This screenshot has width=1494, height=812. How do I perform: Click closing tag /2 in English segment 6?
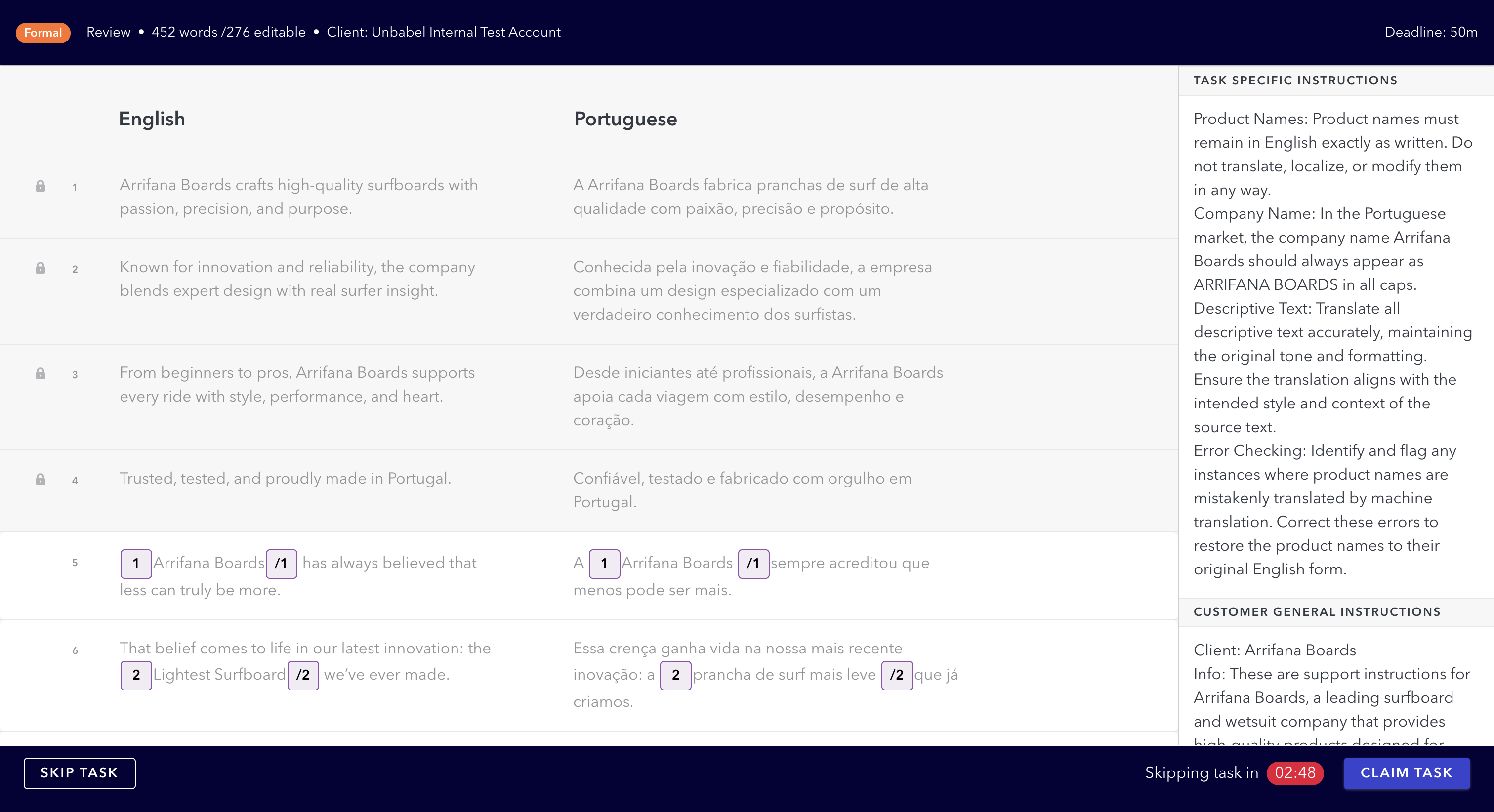[303, 675]
